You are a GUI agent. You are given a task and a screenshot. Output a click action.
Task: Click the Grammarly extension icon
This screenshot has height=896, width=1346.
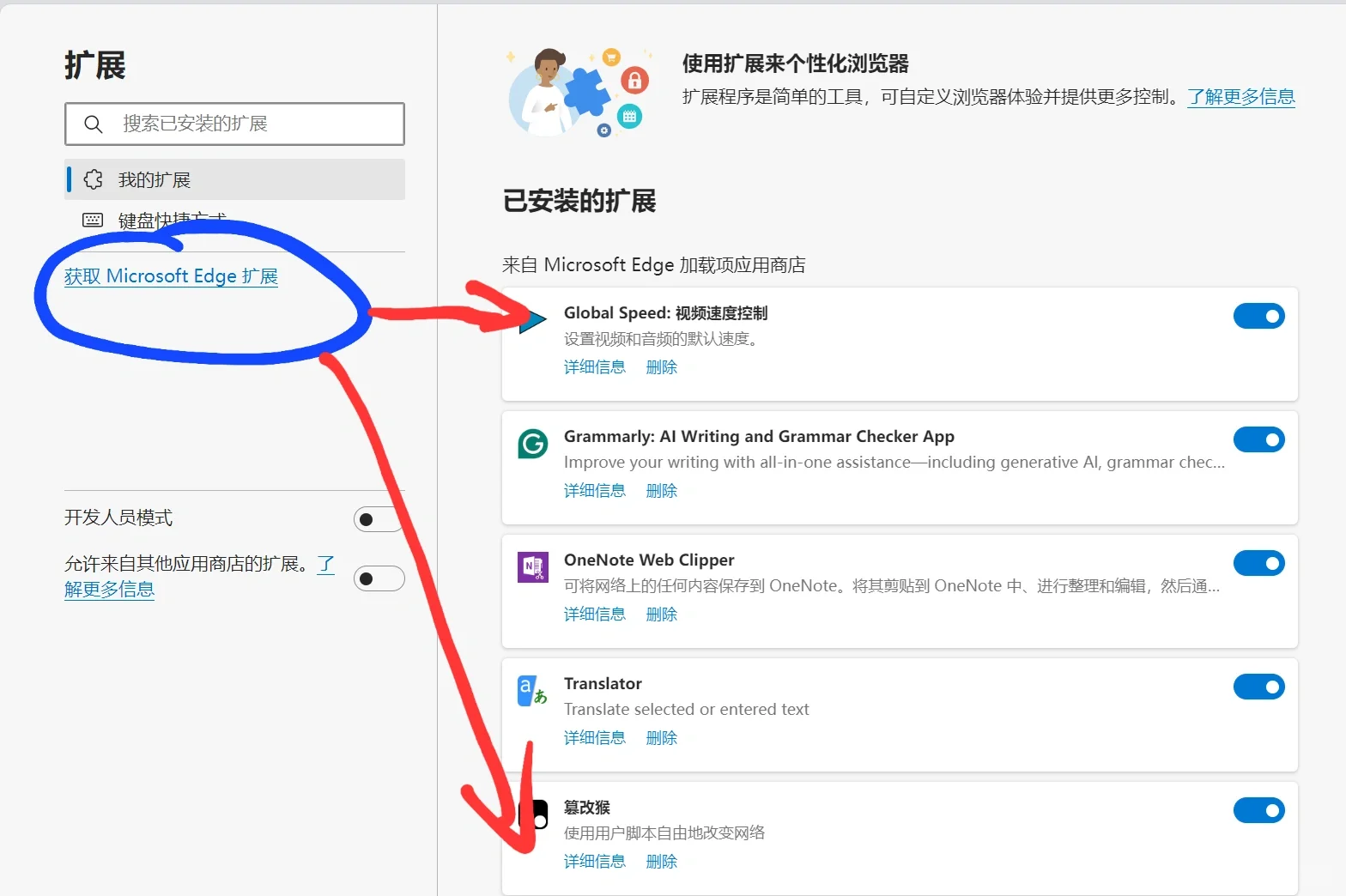coord(533,444)
